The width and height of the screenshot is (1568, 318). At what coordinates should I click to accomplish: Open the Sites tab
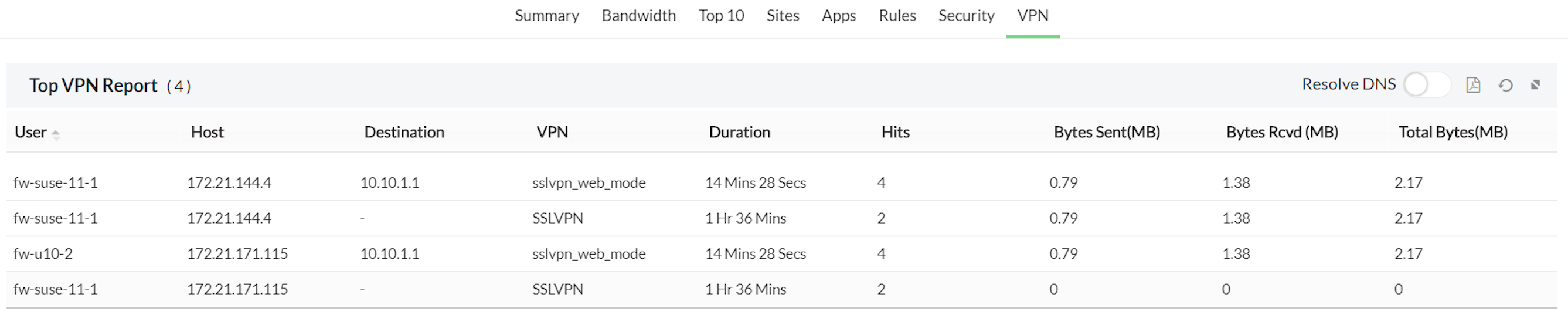[x=783, y=16]
